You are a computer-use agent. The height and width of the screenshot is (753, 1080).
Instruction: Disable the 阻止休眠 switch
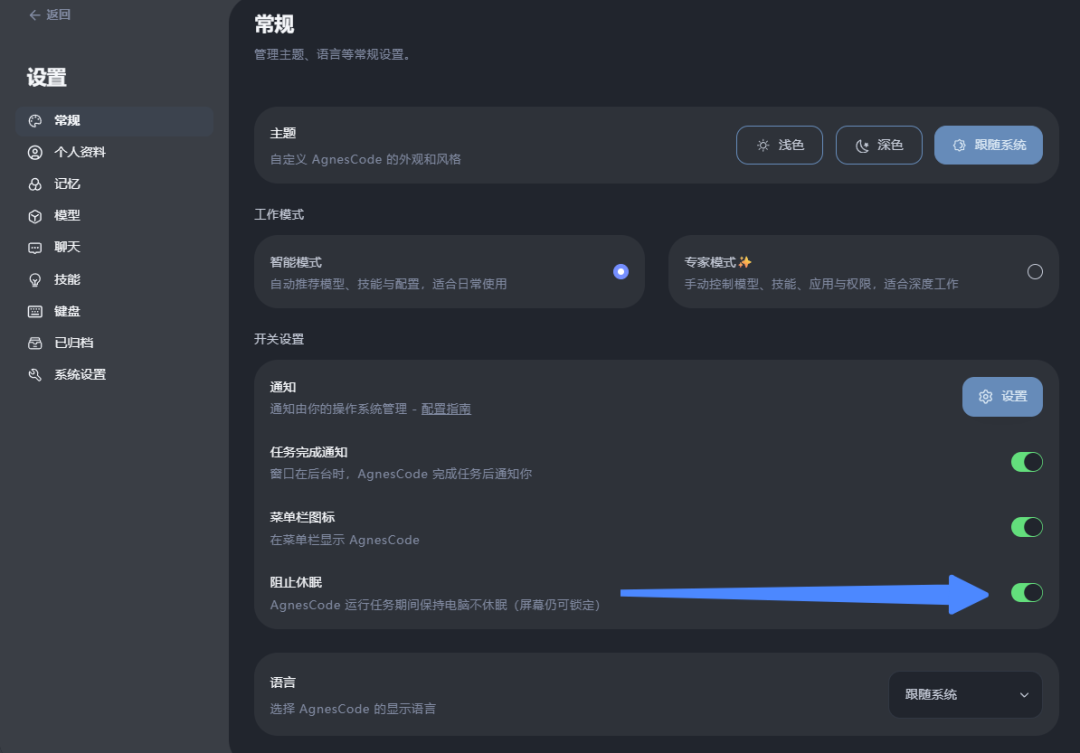tap(1026, 592)
